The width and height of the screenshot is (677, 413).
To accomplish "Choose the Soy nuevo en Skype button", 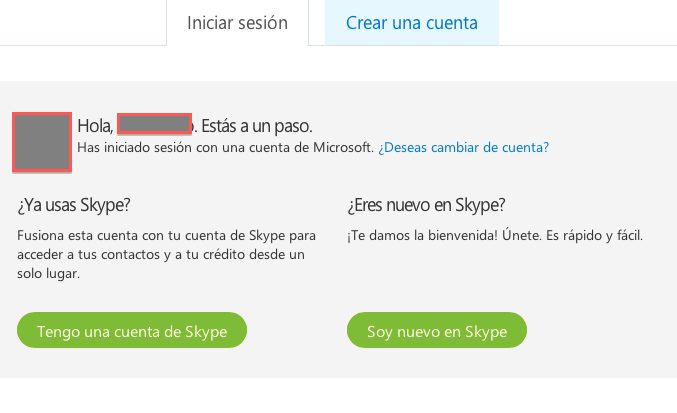I will click(x=436, y=331).
